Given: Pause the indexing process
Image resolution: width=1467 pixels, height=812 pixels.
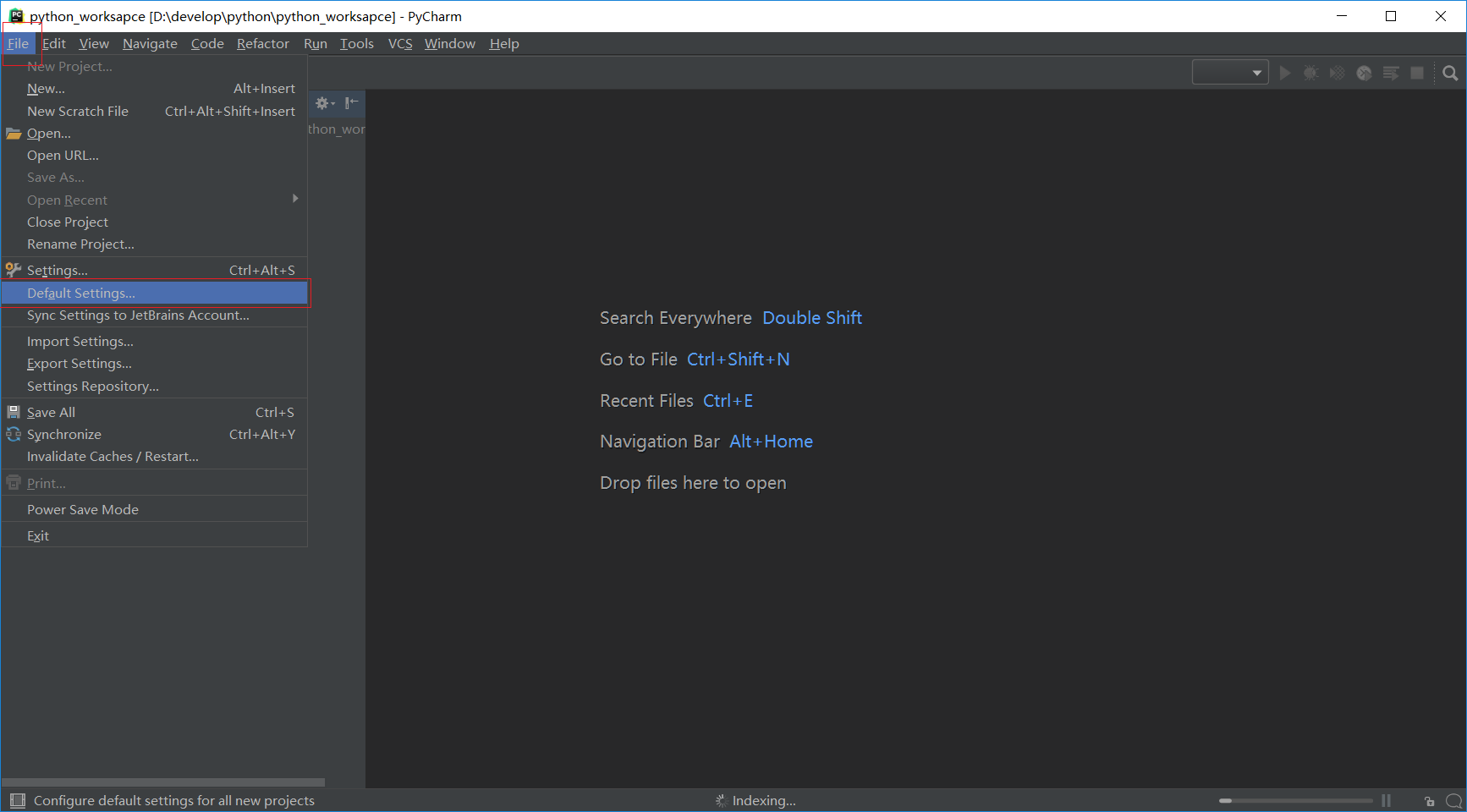Looking at the screenshot, I should pyautogui.click(x=1386, y=800).
